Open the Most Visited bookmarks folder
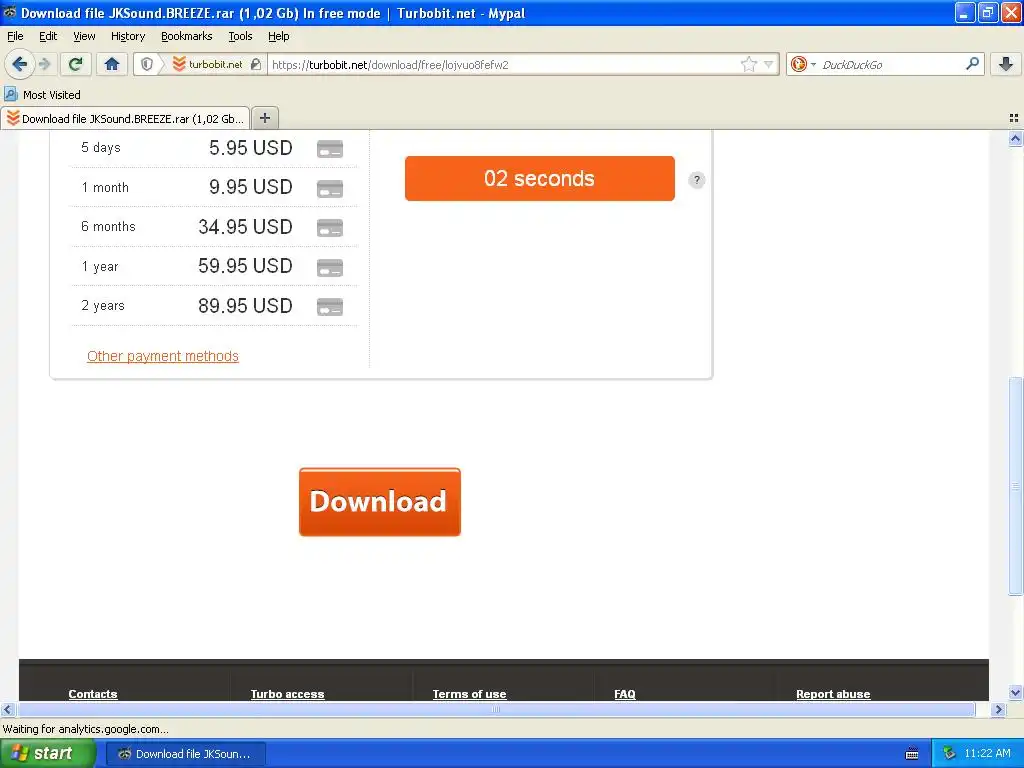This screenshot has height=768, width=1024. [x=43, y=95]
